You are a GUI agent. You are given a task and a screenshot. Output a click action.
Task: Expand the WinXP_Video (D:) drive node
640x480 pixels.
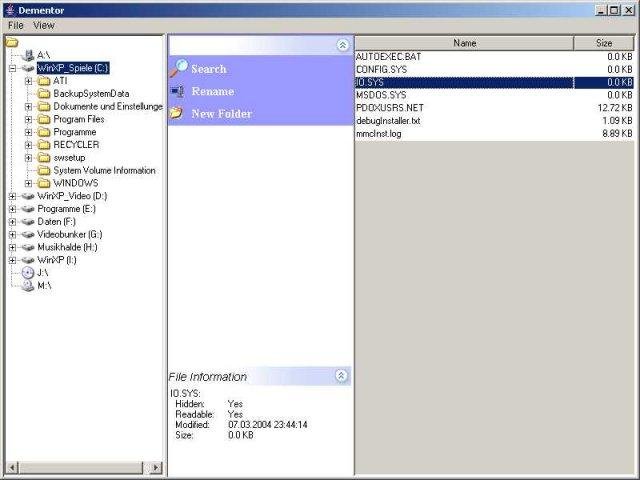point(12,196)
